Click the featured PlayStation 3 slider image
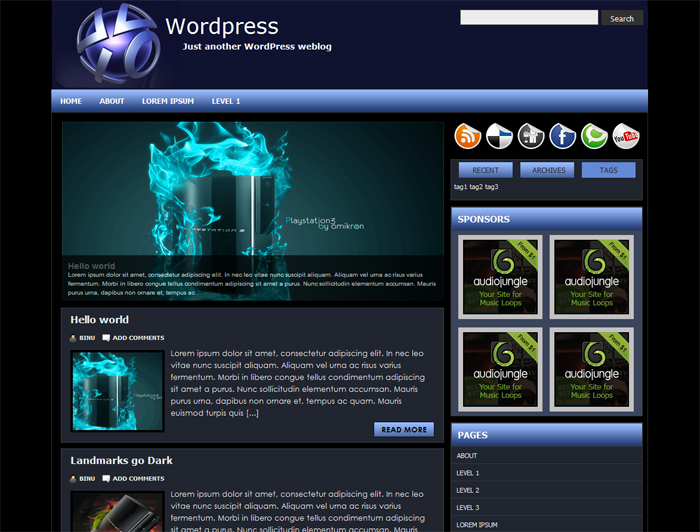Image resolution: width=700 pixels, height=532 pixels. 253,211
